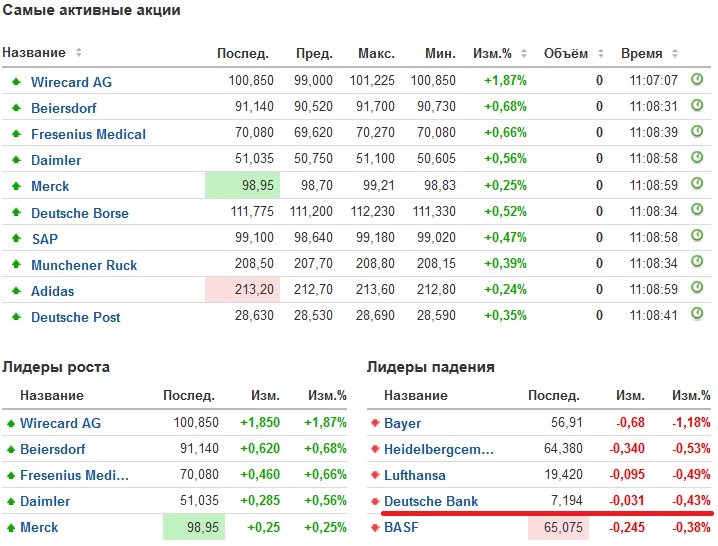Click green up arrow beside Adidas
Image resolution: width=718 pixels, height=546 pixels.
pyautogui.click(x=16, y=290)
